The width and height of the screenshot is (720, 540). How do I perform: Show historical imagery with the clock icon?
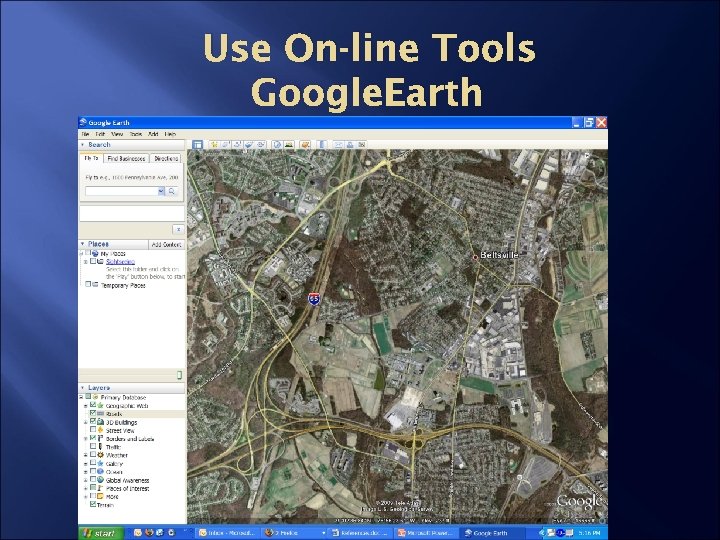(277, 145)
